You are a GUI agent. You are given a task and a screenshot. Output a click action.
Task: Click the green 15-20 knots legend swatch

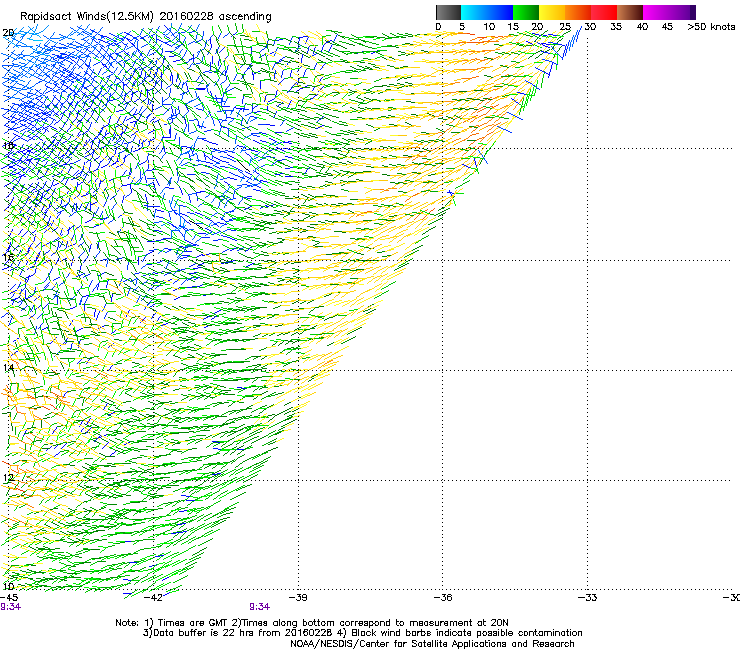coord(526,12)
